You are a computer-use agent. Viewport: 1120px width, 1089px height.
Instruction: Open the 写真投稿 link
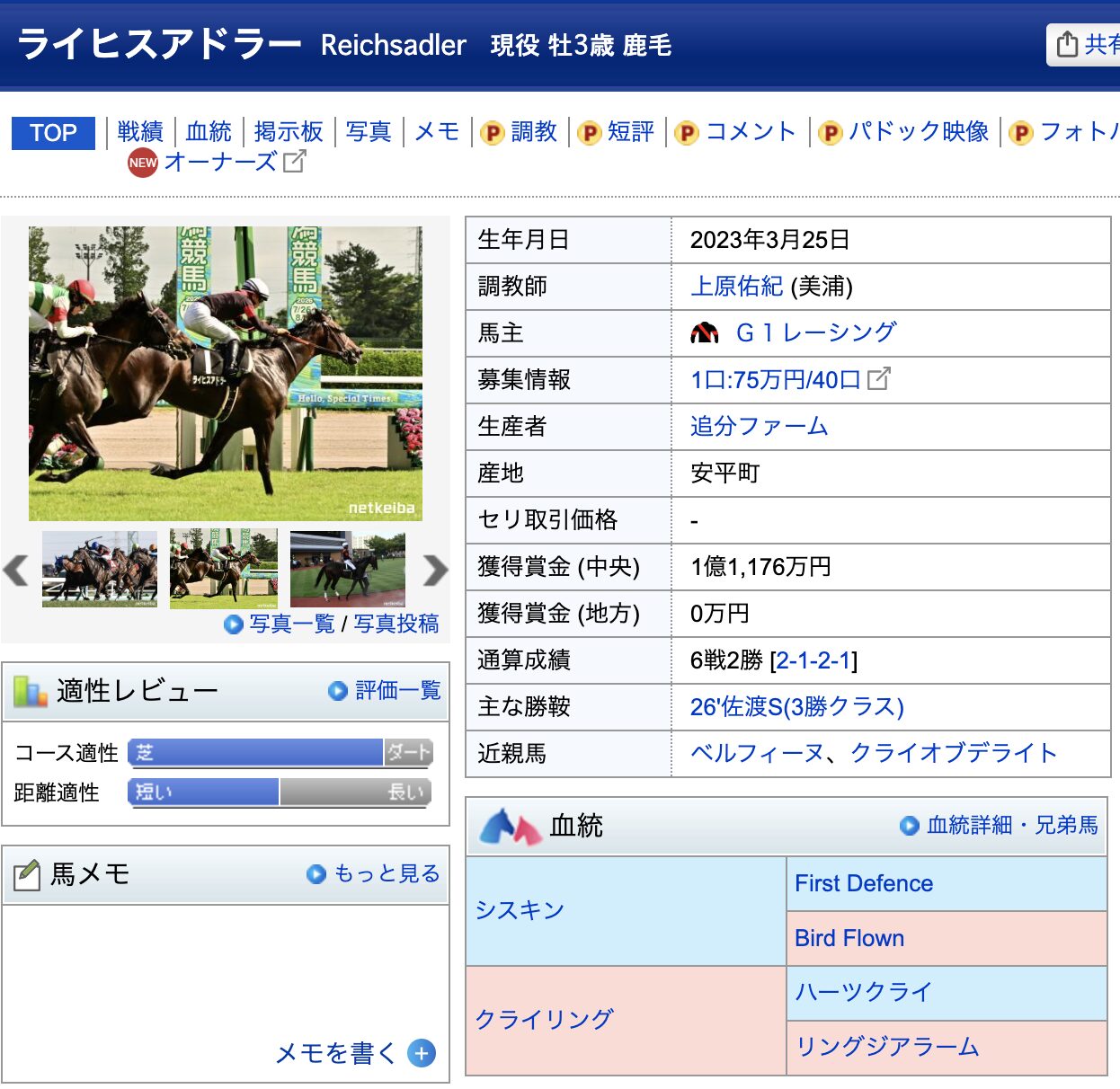[396, 624]
